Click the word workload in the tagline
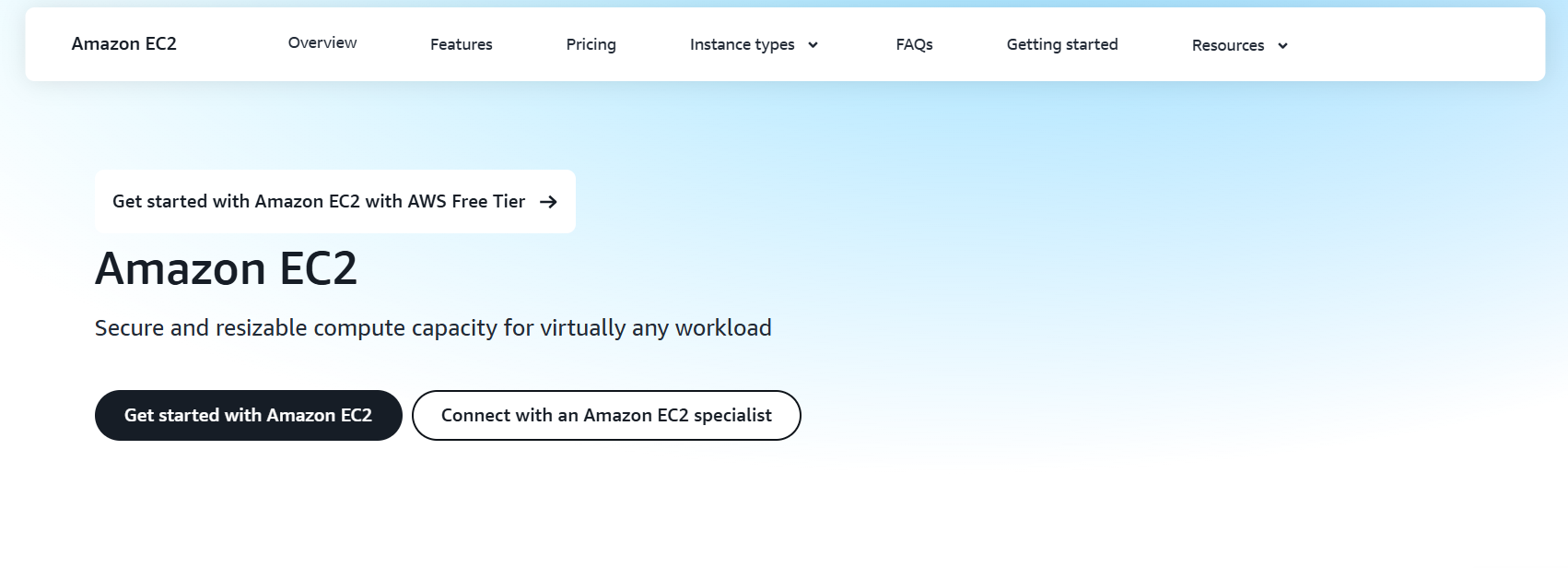The image size is (1568, 568). [723, 328]
